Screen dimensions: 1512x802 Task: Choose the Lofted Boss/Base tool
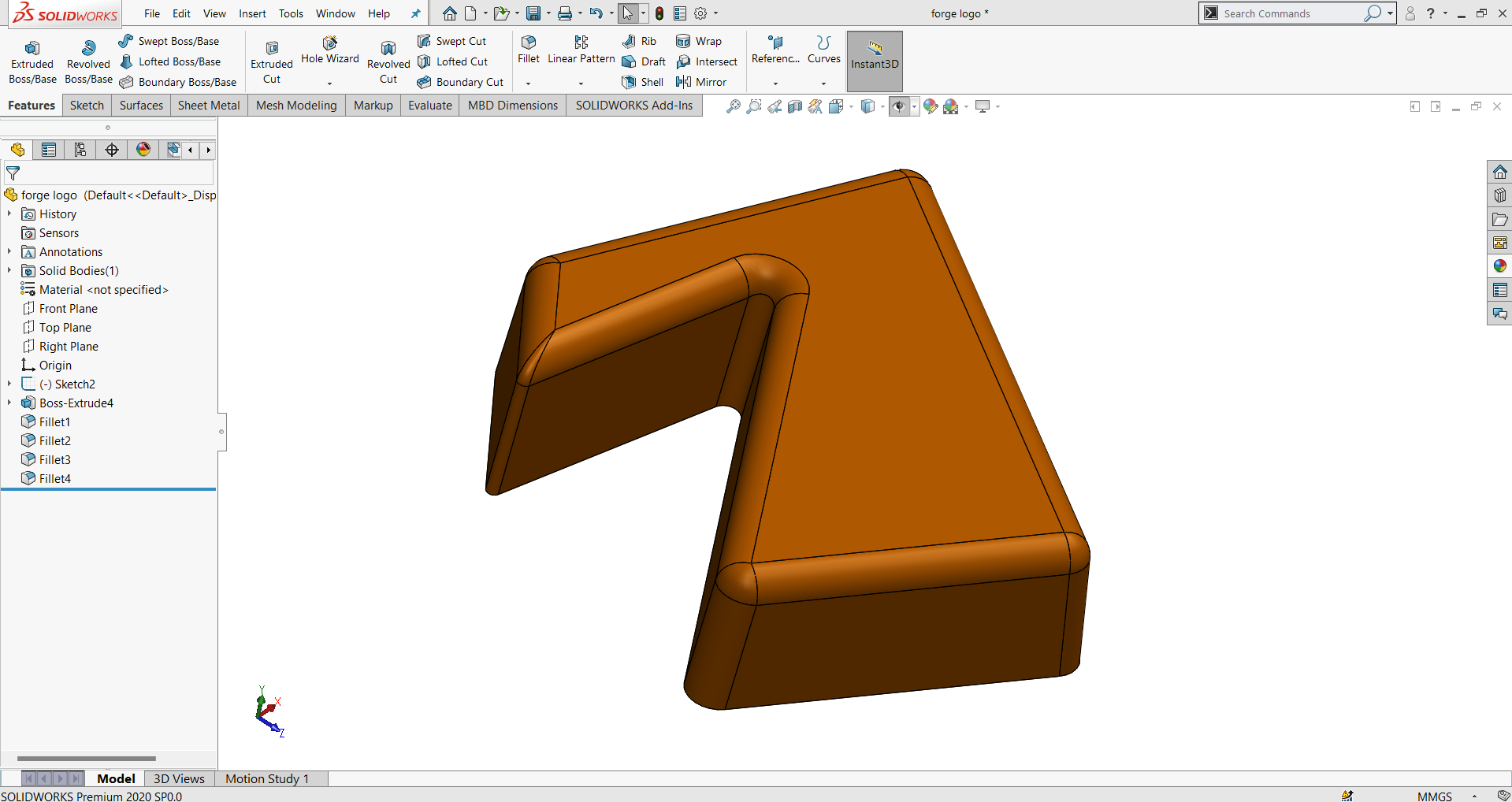pos(170,61)
